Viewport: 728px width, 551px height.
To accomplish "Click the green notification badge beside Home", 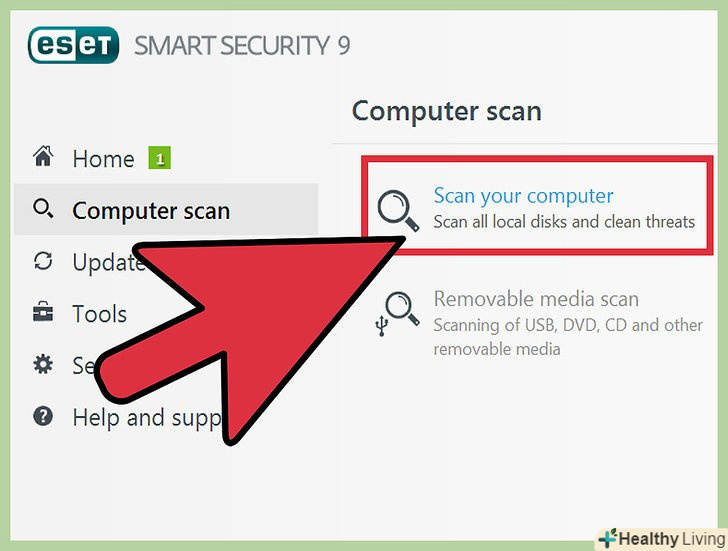I will point(160,158).
